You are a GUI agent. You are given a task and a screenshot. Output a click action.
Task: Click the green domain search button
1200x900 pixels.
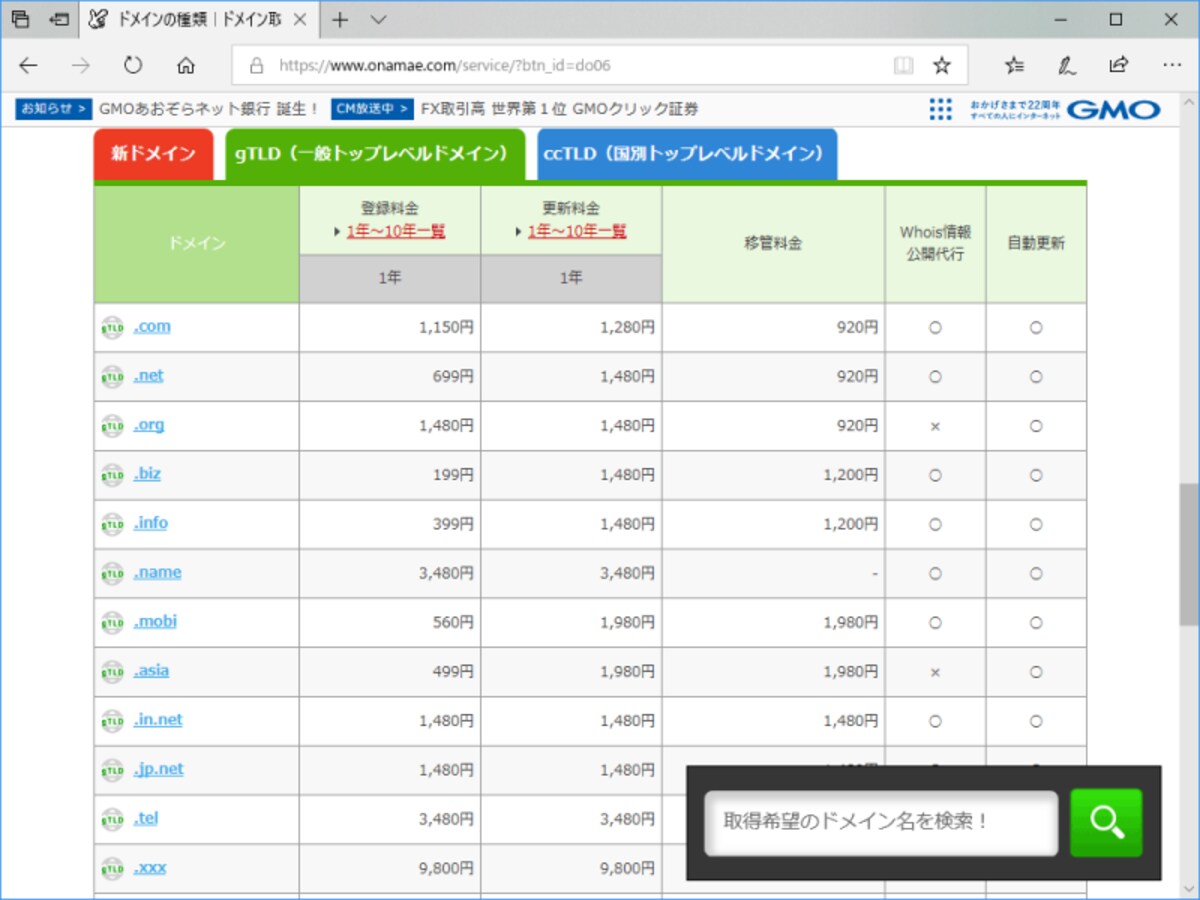(1106, 823)
